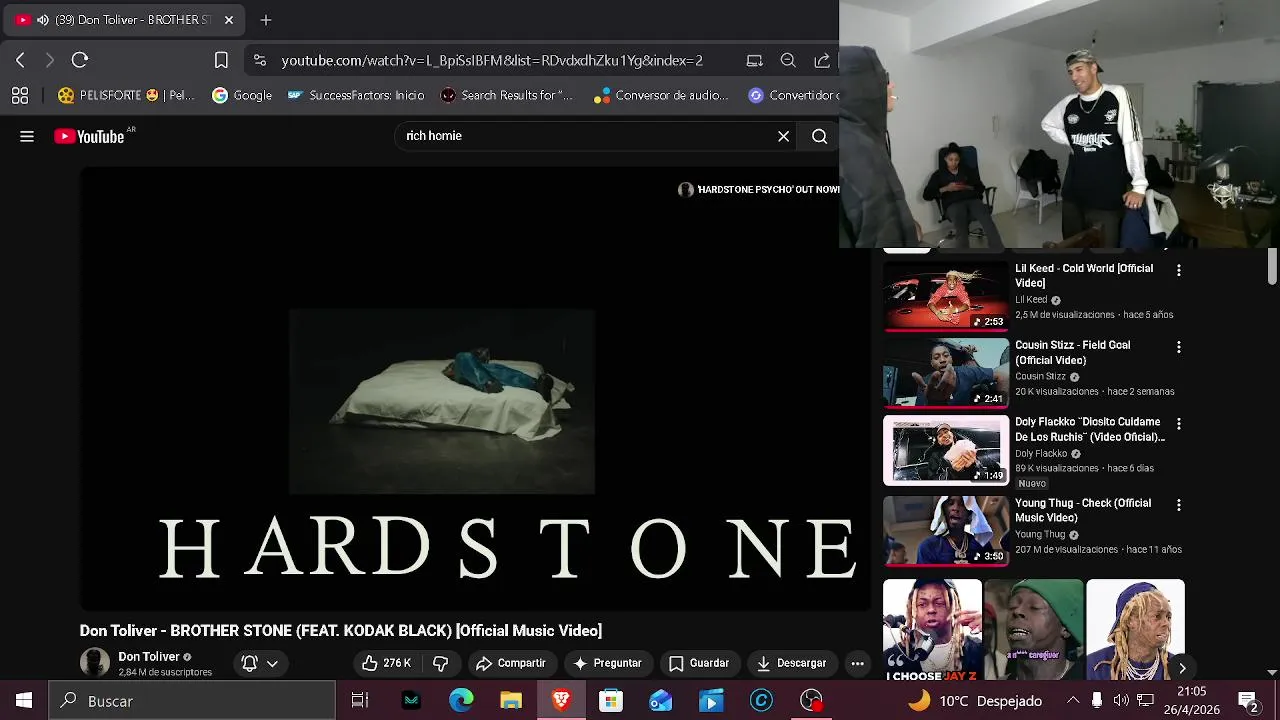The width and height of the screenshot is (1280, 720).
Task: Open Microsoft Edge from the taskbar
Action: click(461, 701)
